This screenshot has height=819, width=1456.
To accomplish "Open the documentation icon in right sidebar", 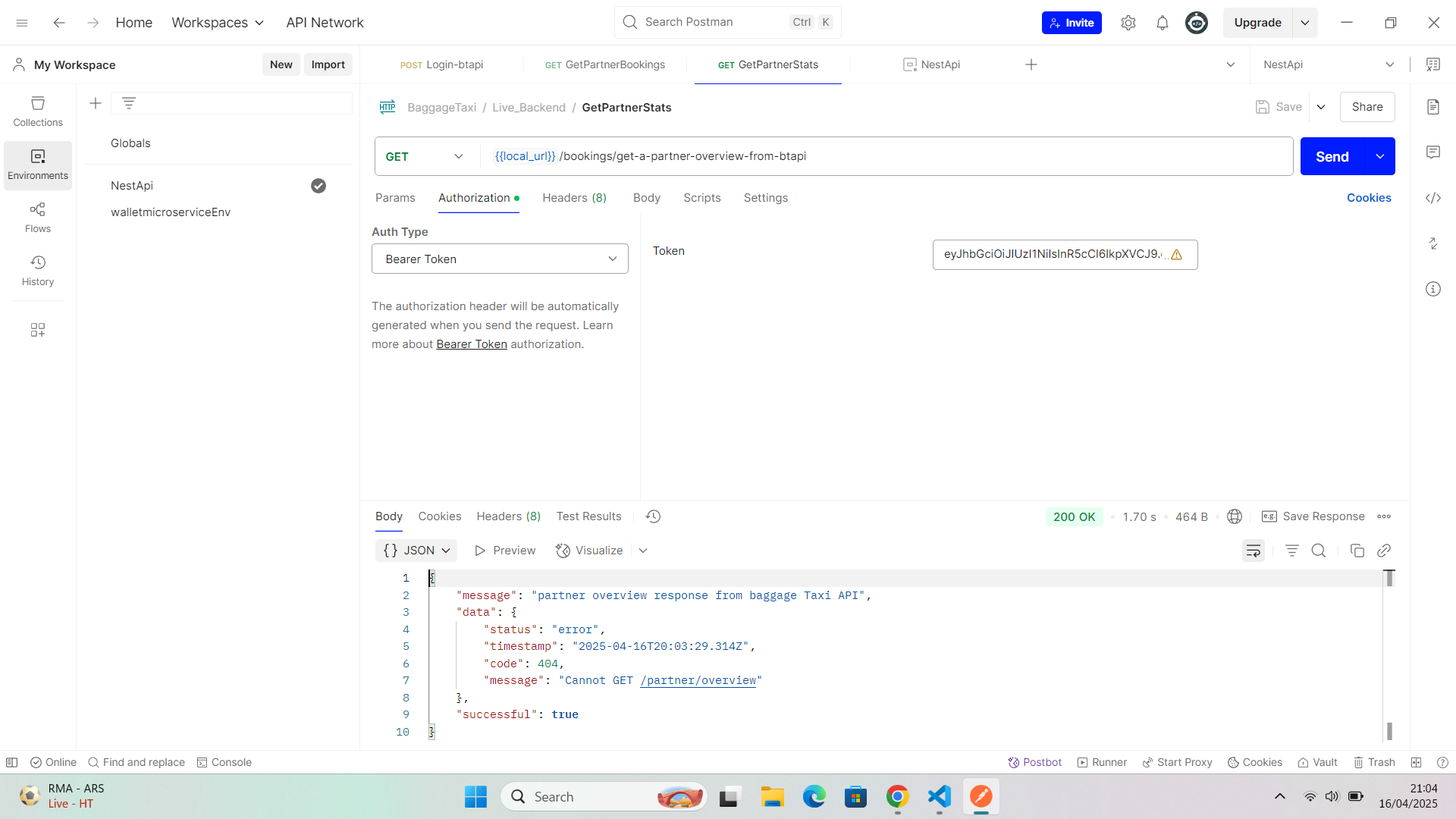I will (x=1433, y=107).
